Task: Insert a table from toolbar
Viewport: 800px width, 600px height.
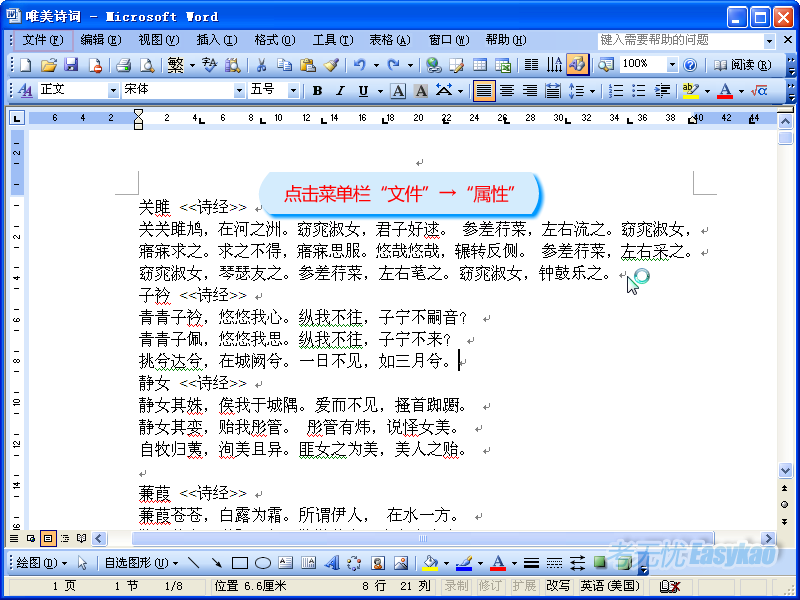Action: pos(480,65)
